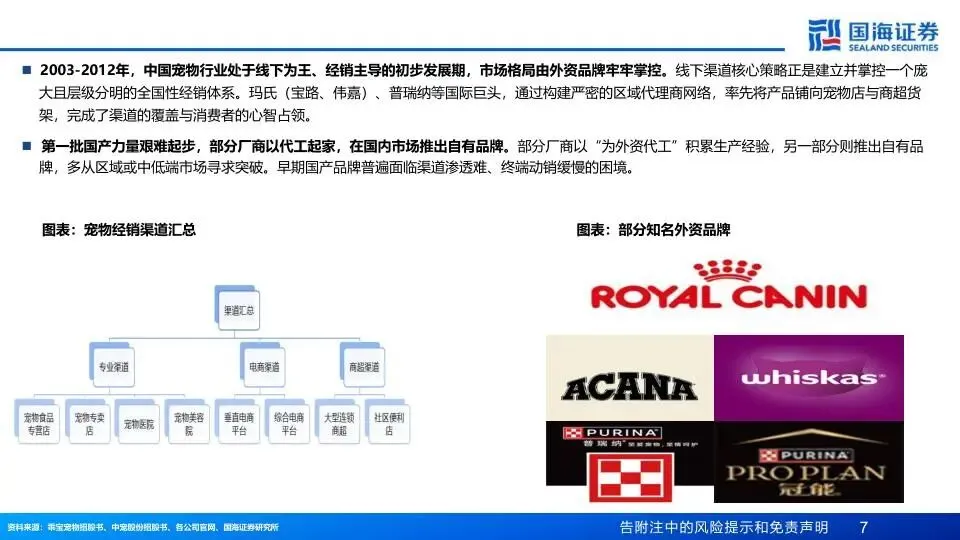This screenshot has width=960, height=540.
Task: Select the 专业渠道 node
Action: click(x=113, y=367)
